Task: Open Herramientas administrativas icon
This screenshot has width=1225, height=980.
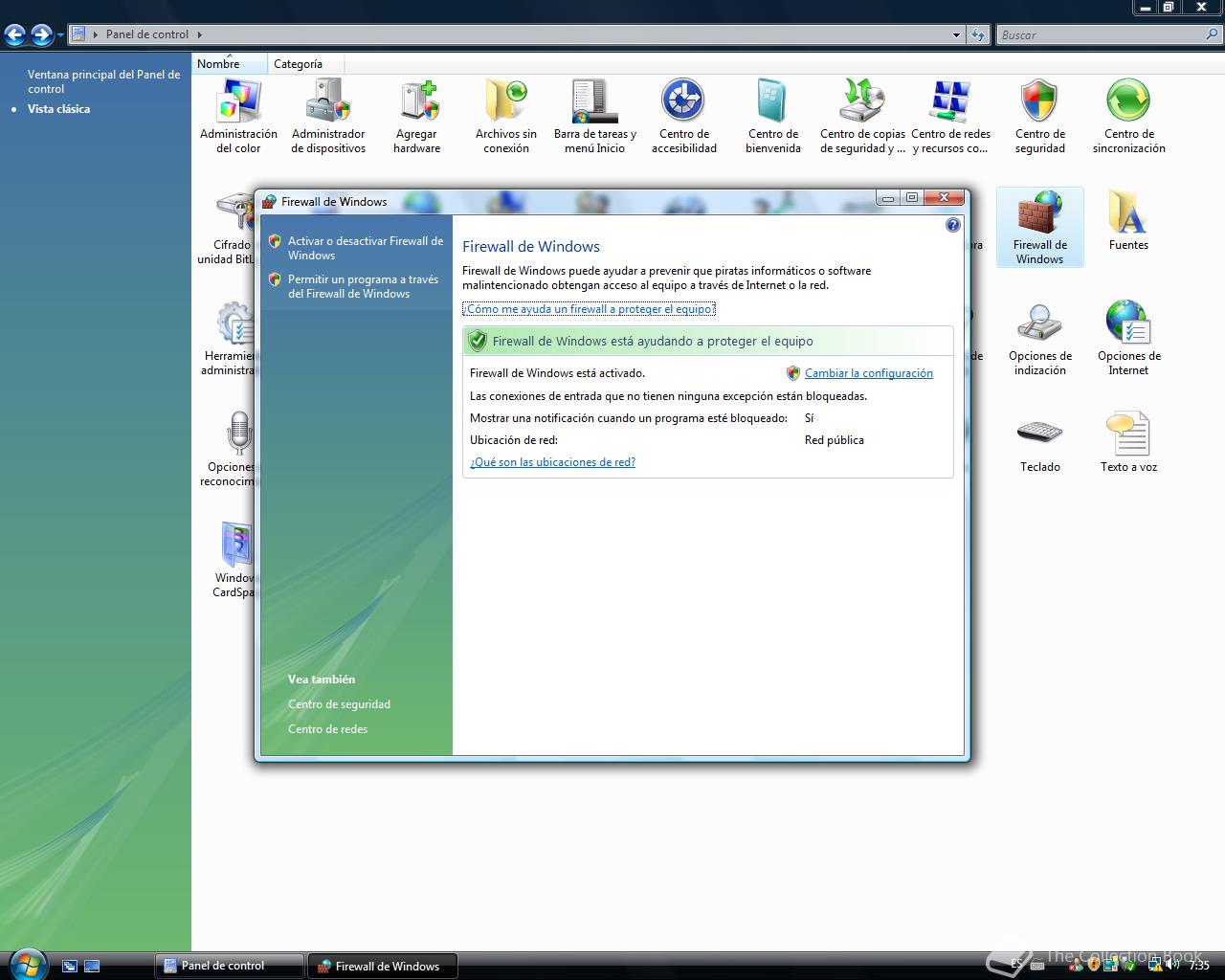Action: coord(230,338)
